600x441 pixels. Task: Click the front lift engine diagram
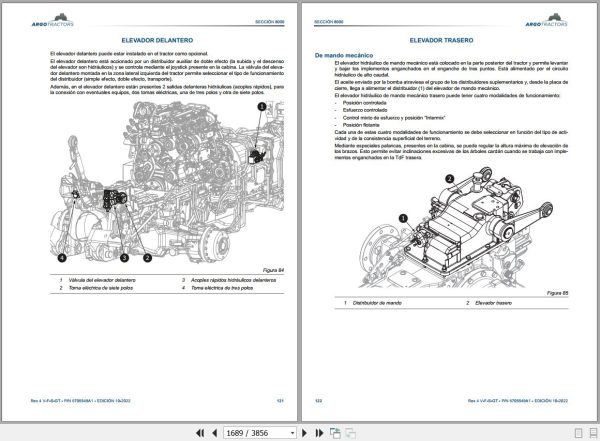point(167,182)
